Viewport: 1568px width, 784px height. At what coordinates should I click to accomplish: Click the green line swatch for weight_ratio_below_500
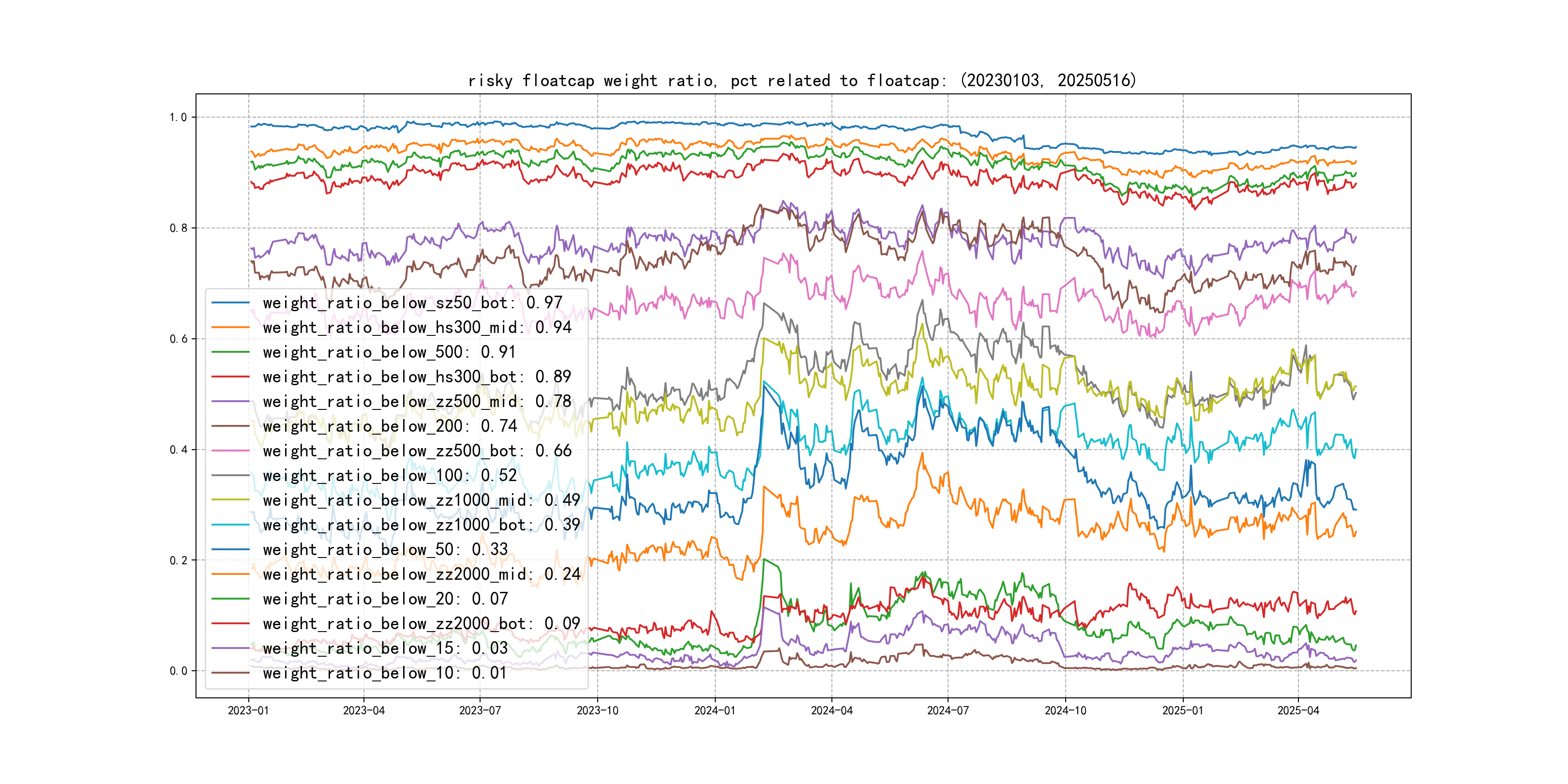(230, 352)
